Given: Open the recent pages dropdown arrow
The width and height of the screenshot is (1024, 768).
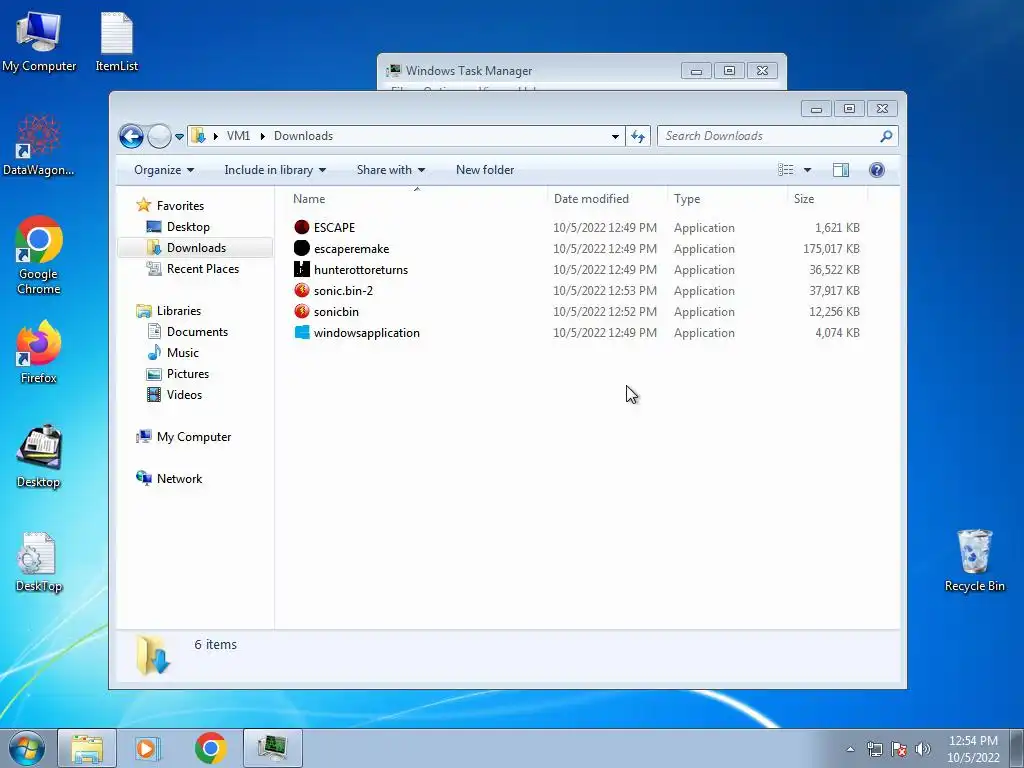Looking at the screenshot, I should pos(179,136).
